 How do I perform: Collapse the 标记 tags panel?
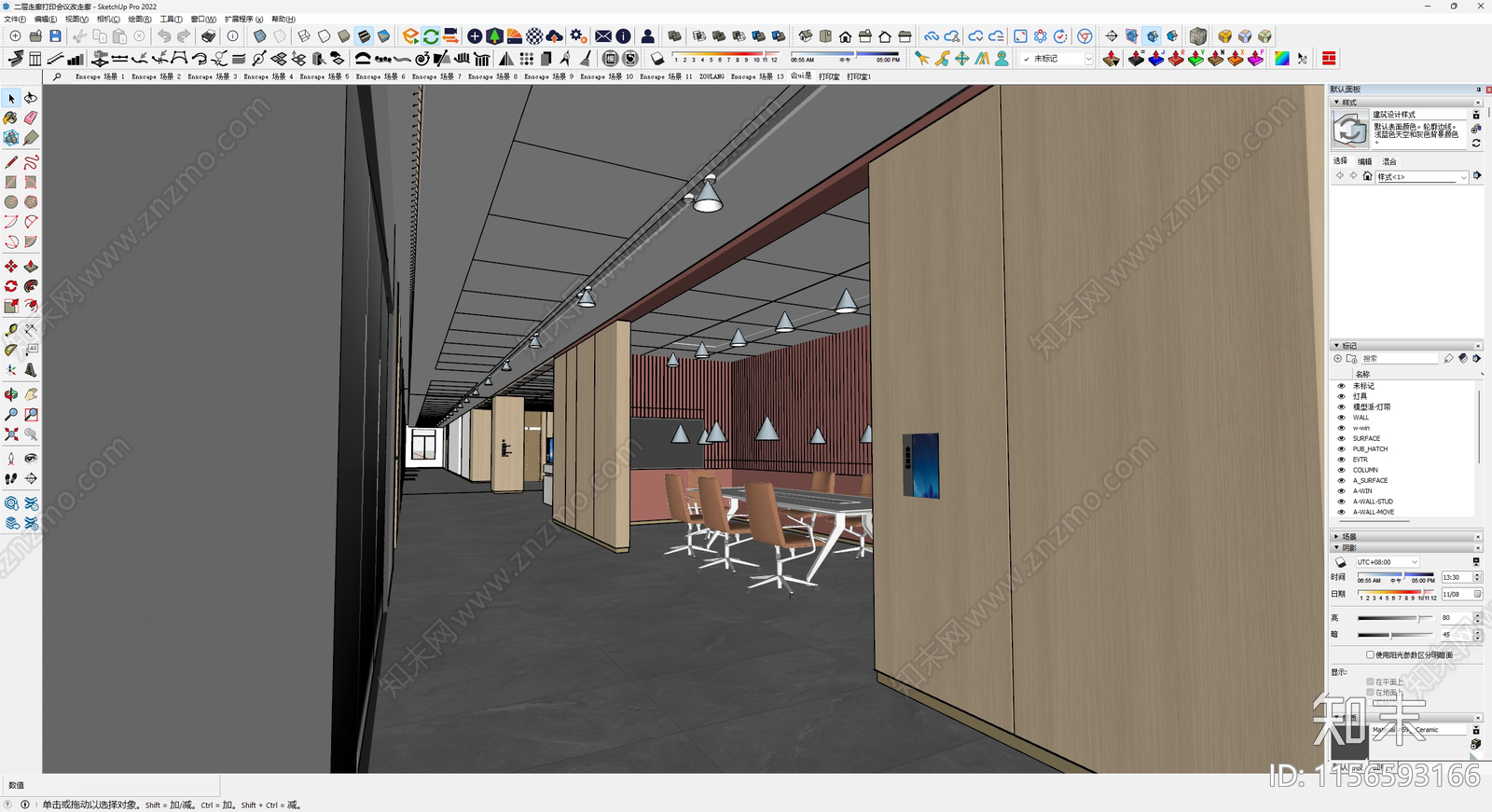pyautogui.click(x=1336, y=346)
